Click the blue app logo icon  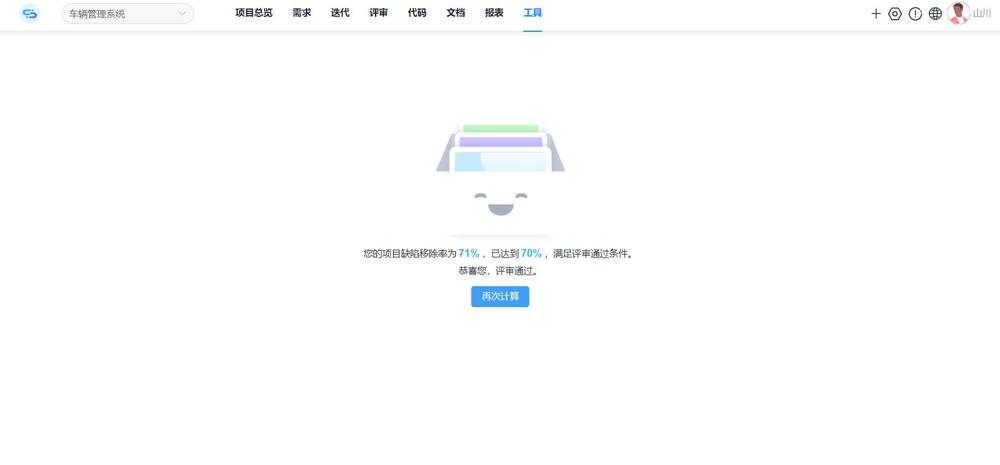click(x=30, y=13)
